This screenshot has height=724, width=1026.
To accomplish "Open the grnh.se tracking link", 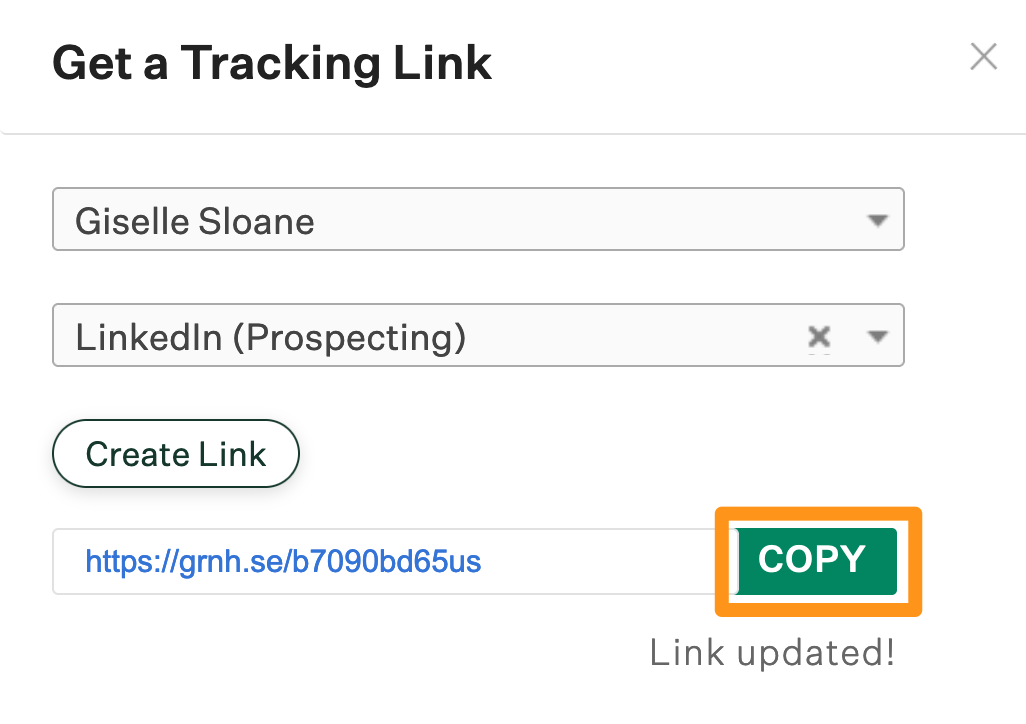I will (283, 561).
